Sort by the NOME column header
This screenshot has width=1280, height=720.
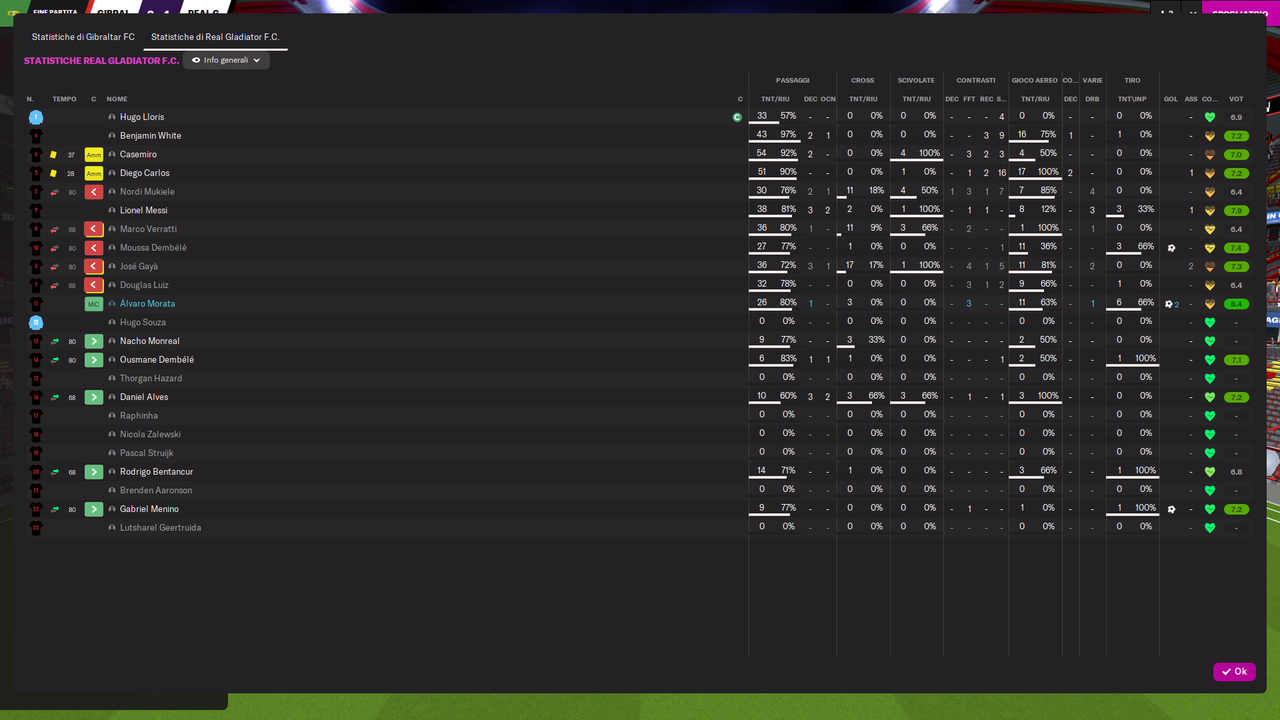(x=117, y=99)
